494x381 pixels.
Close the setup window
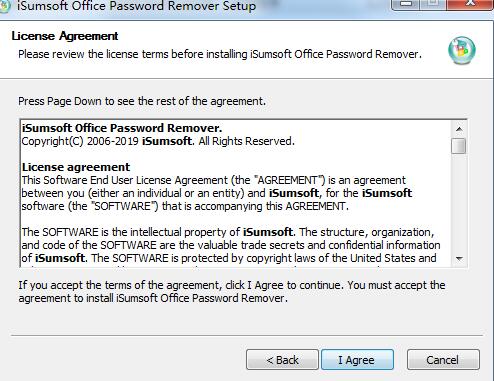(471, 4)
